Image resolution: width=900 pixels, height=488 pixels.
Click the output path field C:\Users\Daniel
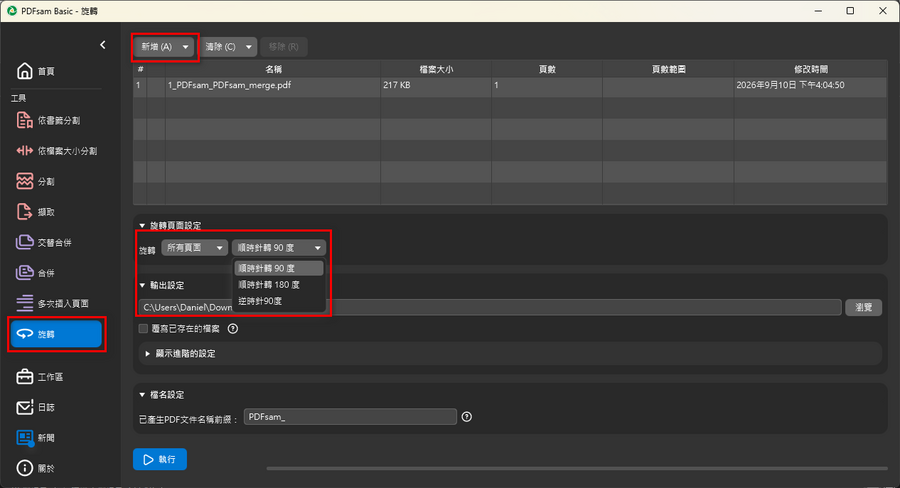(489, 307)
